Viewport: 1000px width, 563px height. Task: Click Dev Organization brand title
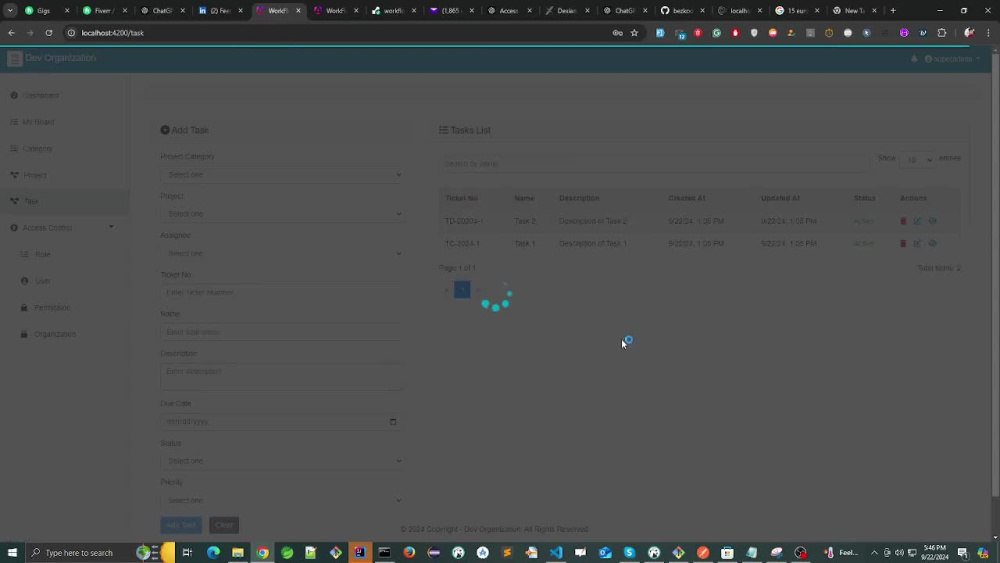(61, 58)
